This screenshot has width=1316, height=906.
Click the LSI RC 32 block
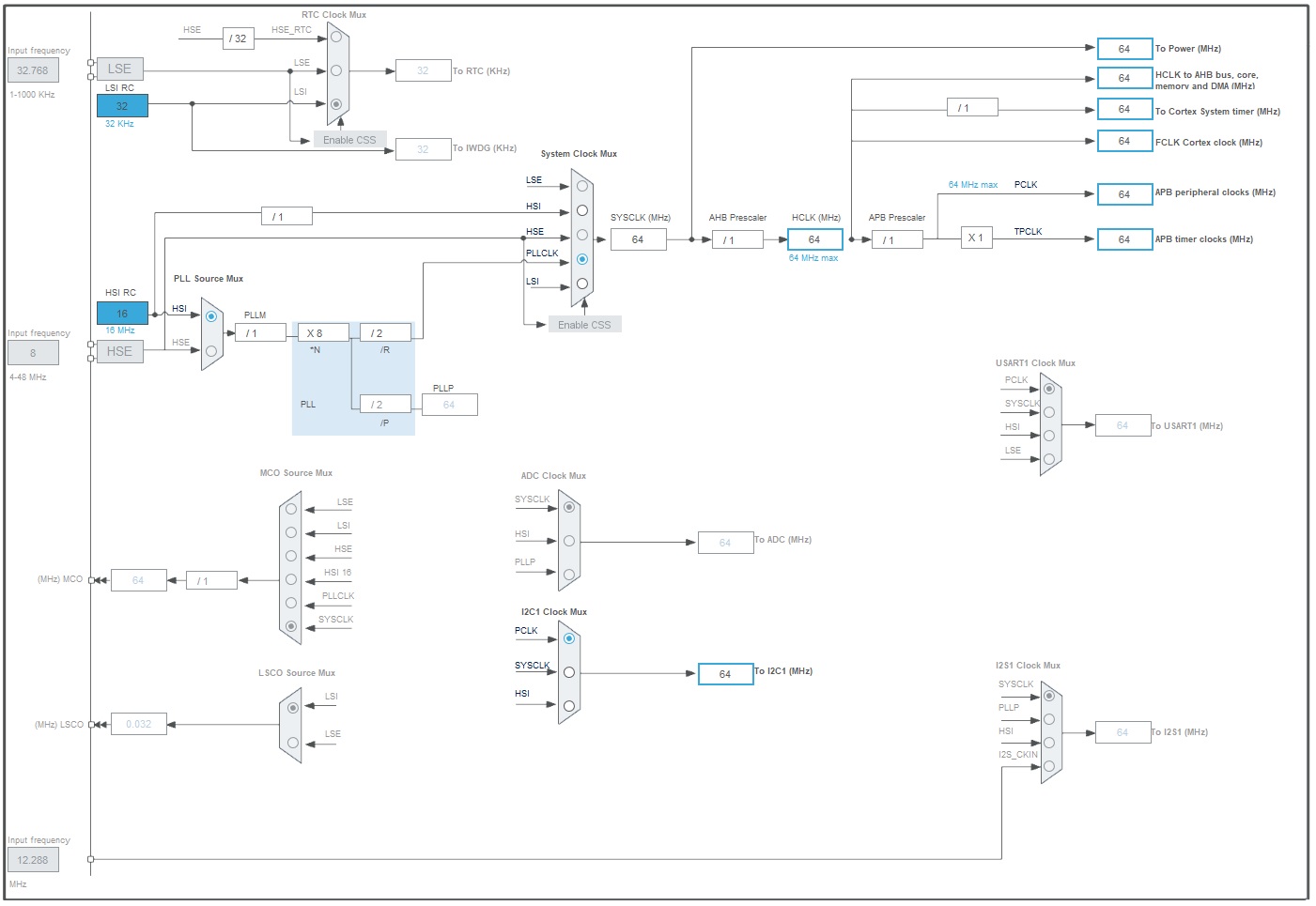(122, 106)
